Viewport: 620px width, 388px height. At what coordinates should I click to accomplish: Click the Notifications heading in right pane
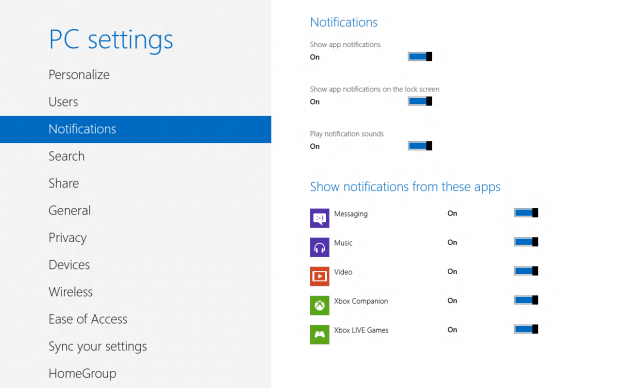tap(344, 23)
